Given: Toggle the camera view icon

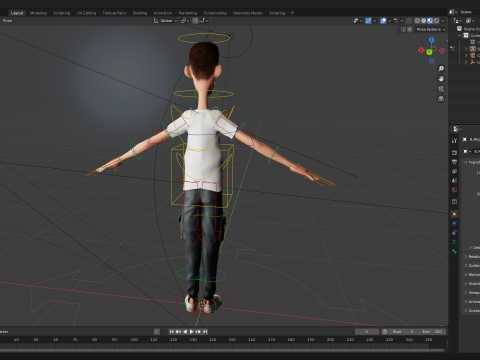Looking at the screenshot, I should coord(441,89).
